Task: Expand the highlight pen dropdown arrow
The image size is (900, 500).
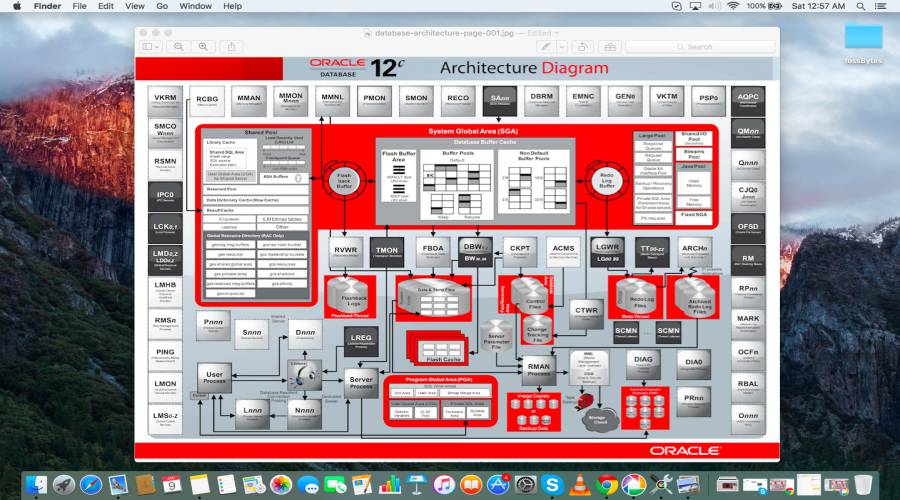Action: click(x=562, y=47)
